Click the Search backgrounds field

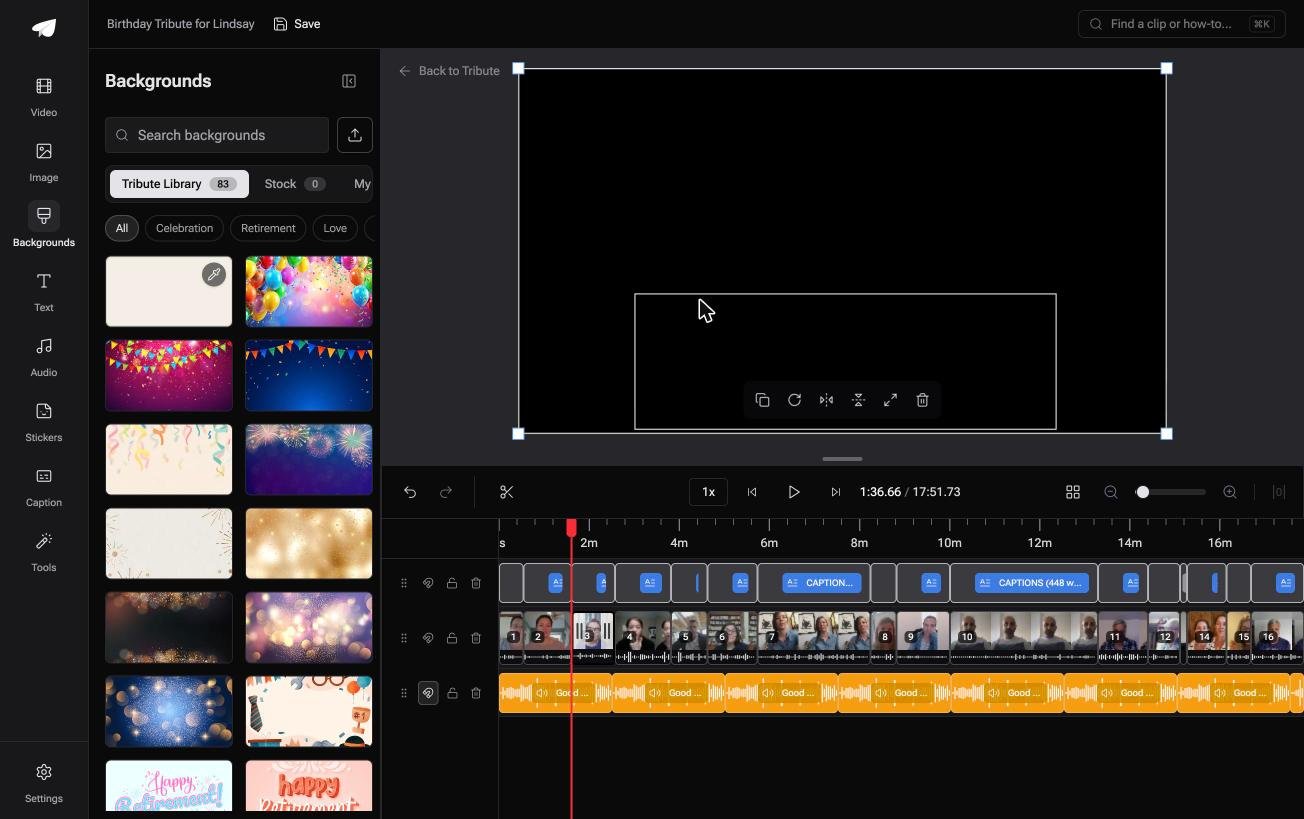(217, 135)
